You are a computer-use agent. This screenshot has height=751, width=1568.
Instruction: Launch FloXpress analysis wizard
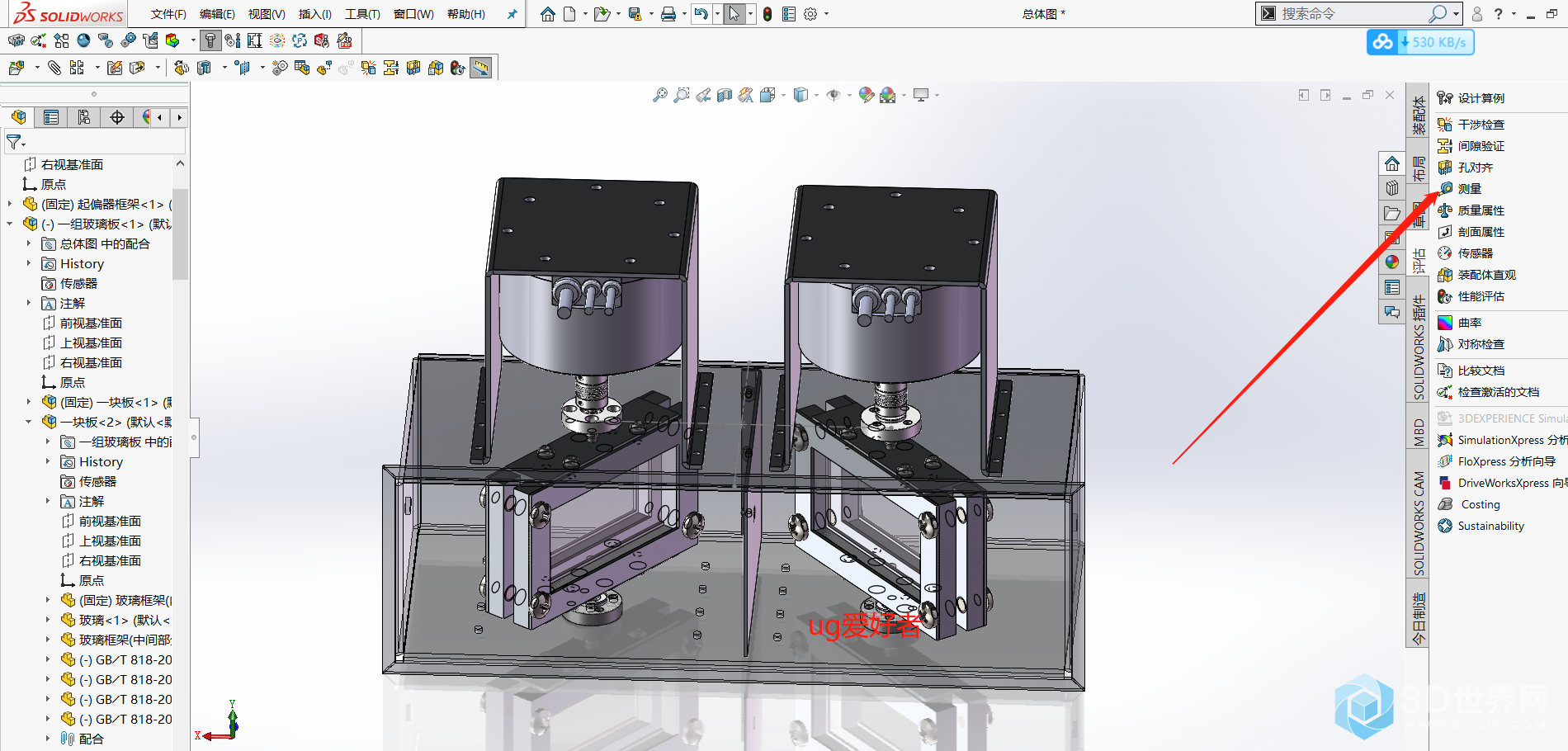pos(1497,461)
